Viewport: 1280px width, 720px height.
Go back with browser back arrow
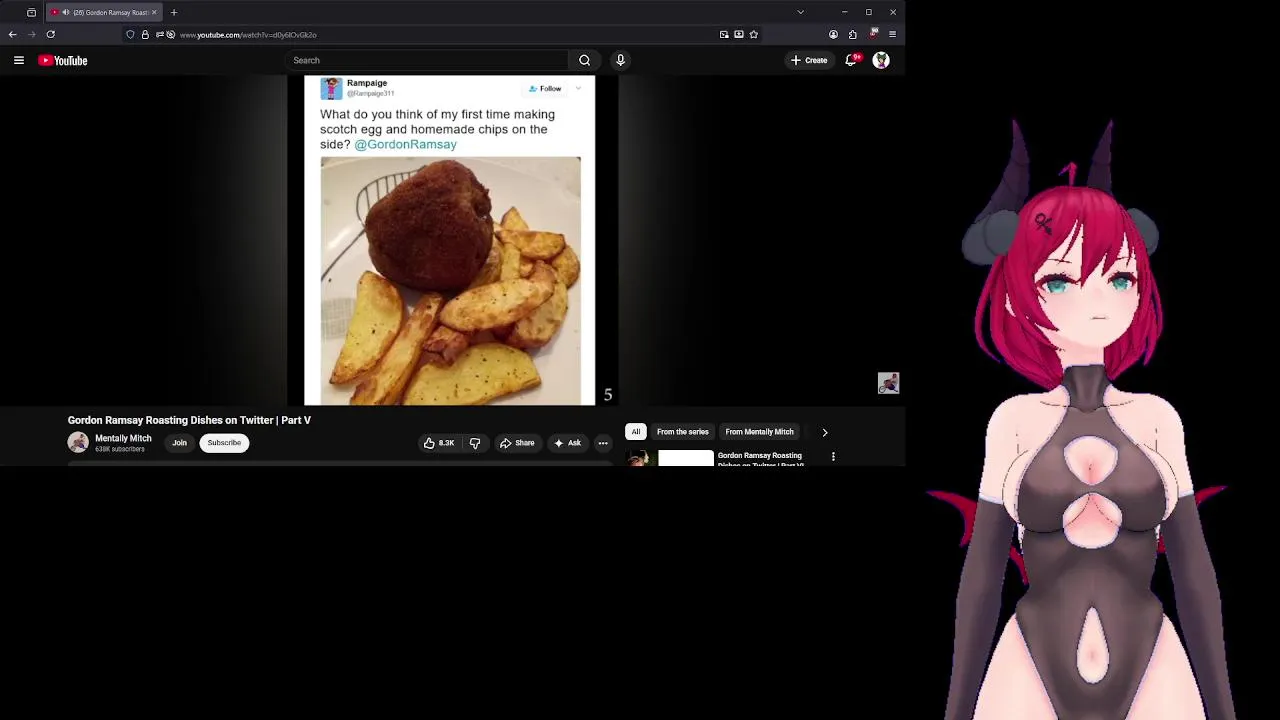pyautogui.click(x=12, y=34)
